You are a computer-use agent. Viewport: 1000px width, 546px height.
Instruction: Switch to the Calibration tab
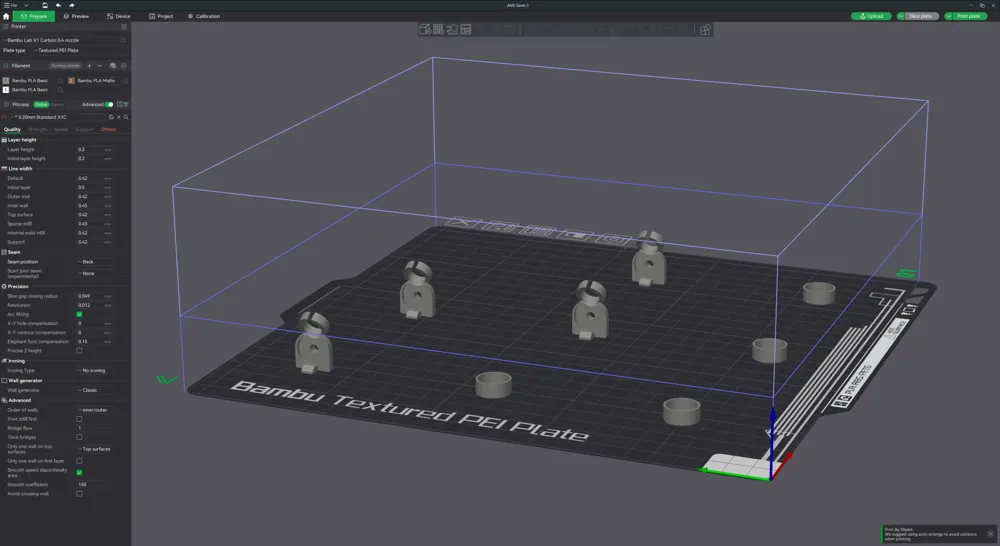[204, 16]
